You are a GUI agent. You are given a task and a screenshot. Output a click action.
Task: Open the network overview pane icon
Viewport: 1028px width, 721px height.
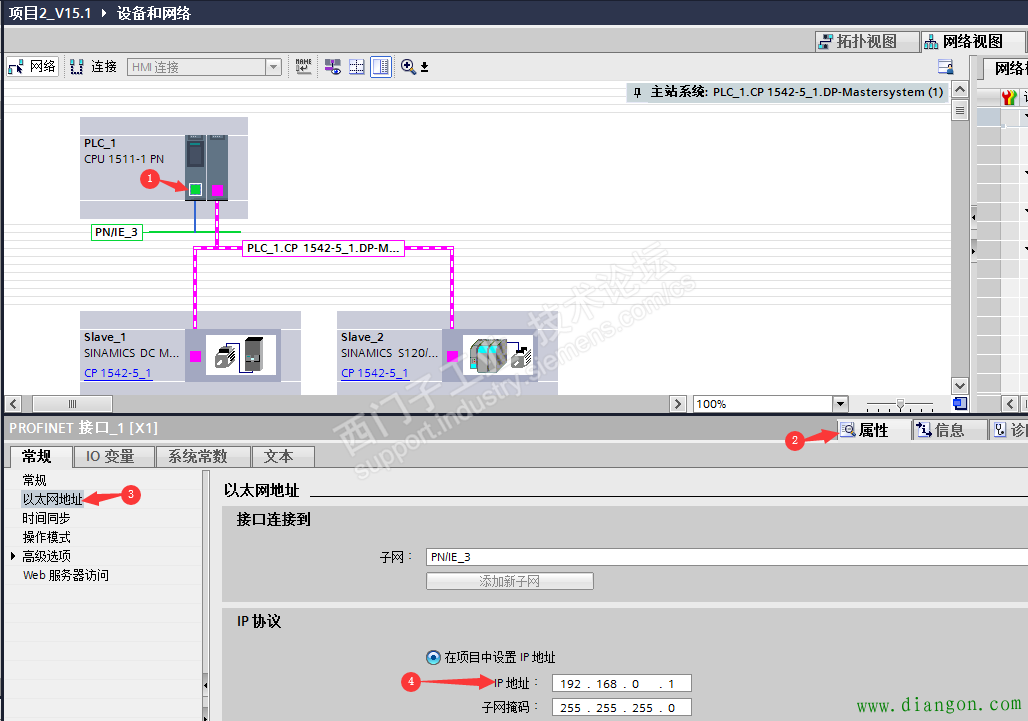381,66
